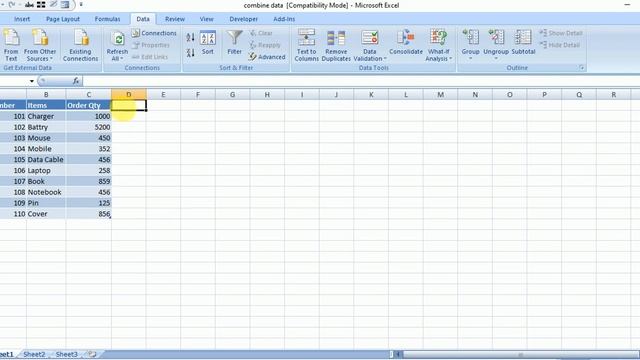
Task: Open From Other Sources menu
Action: pos(40,45)
